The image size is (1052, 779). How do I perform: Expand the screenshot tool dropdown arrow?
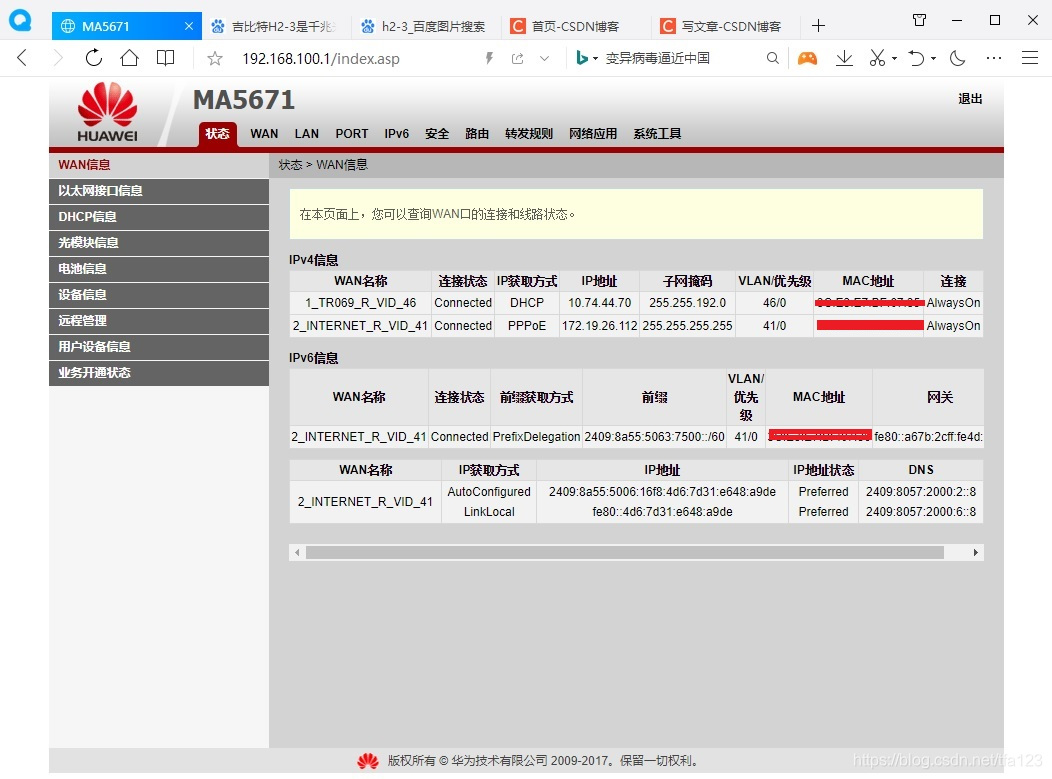(x=894, y=59)
